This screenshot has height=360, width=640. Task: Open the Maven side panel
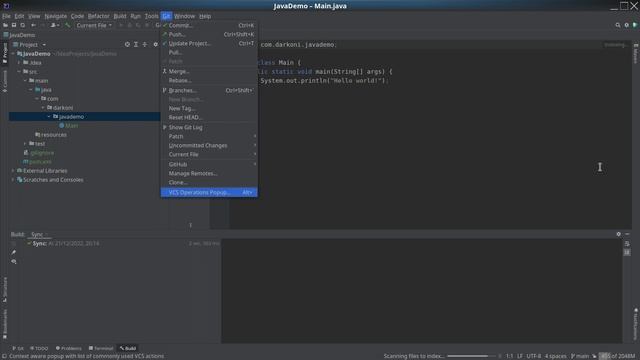coord(636,53)
